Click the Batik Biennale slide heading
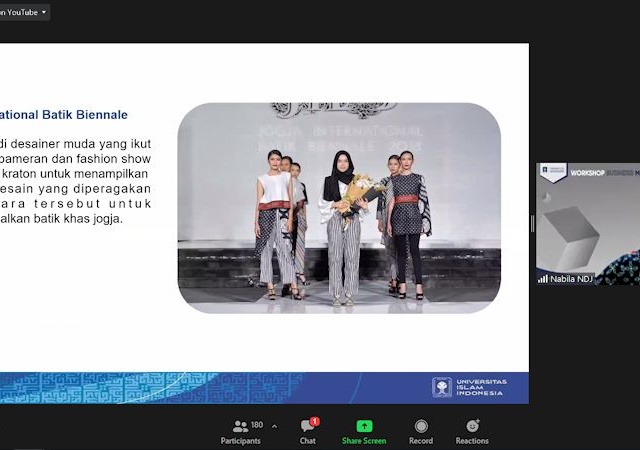This screenshot has height=450, width=640. pyautogui.click(x=64, y=115)
